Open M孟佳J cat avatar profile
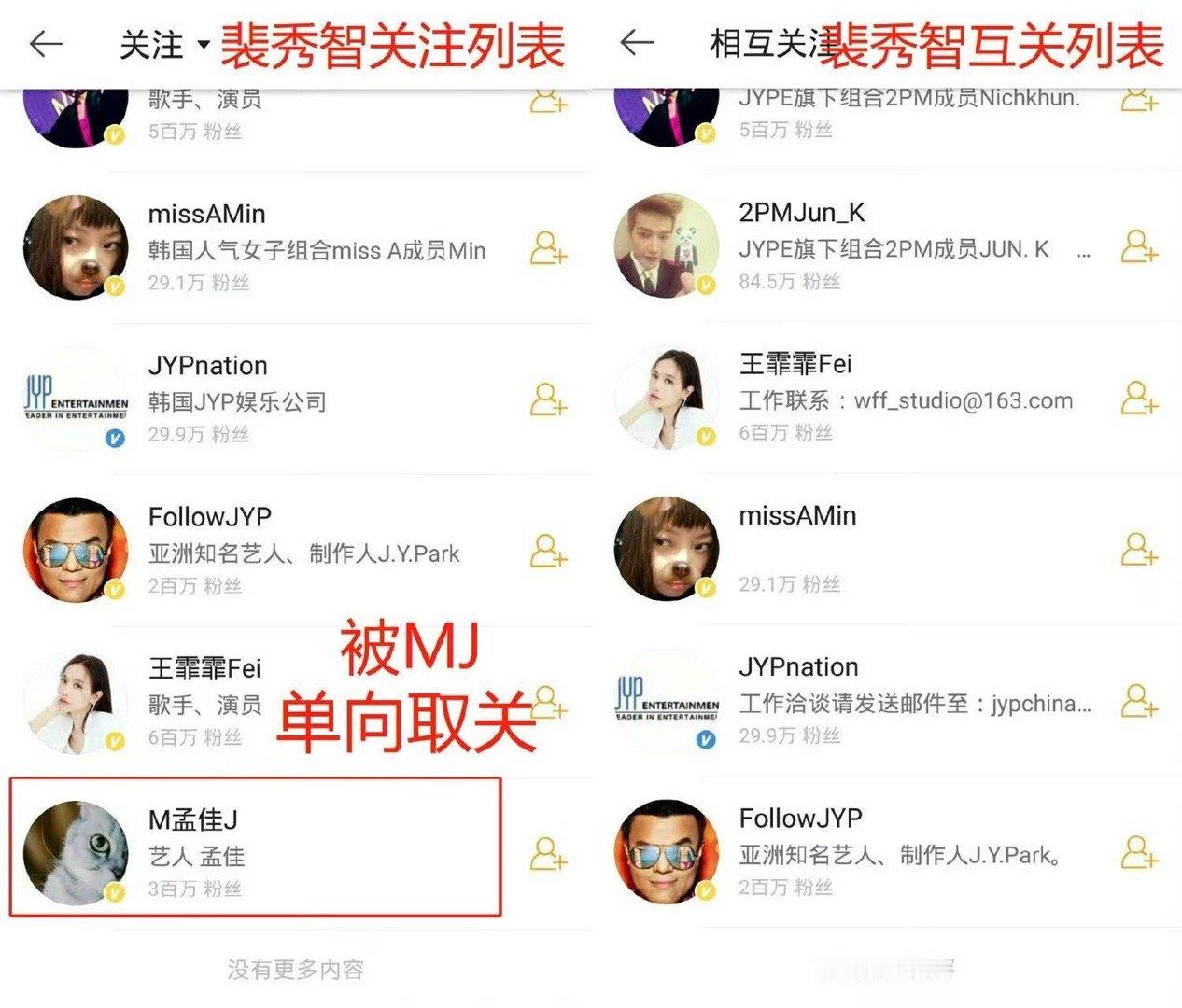The height and width of the screenshot is (1008, 1182). coord(76,852)
